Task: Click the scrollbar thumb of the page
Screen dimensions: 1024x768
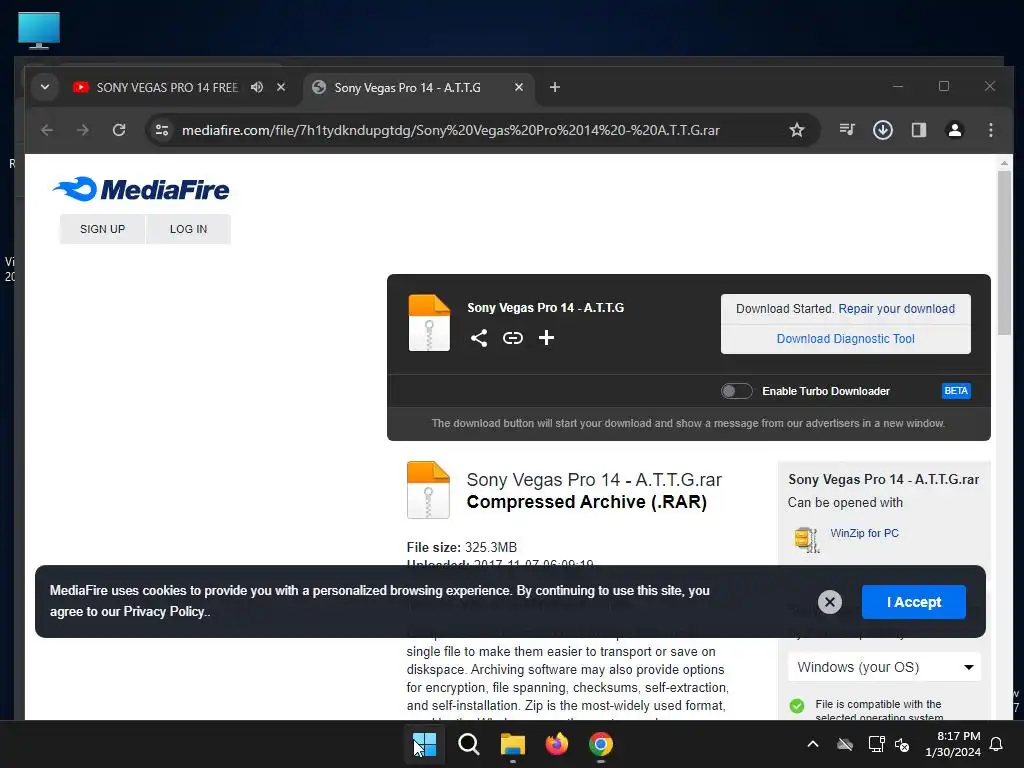Action: click(x=1004, y=253)
